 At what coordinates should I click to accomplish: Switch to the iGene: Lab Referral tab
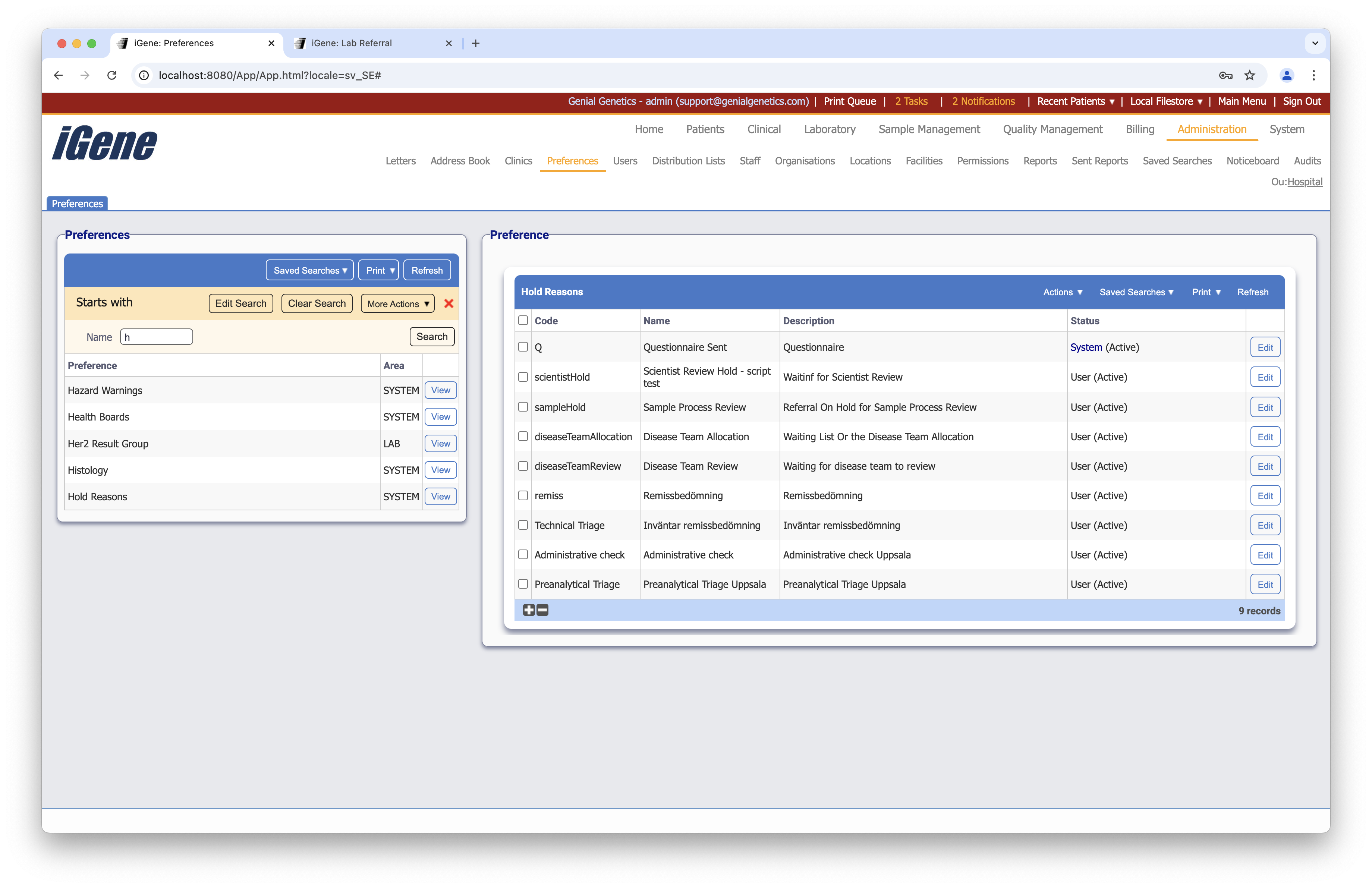click(351, 43)
